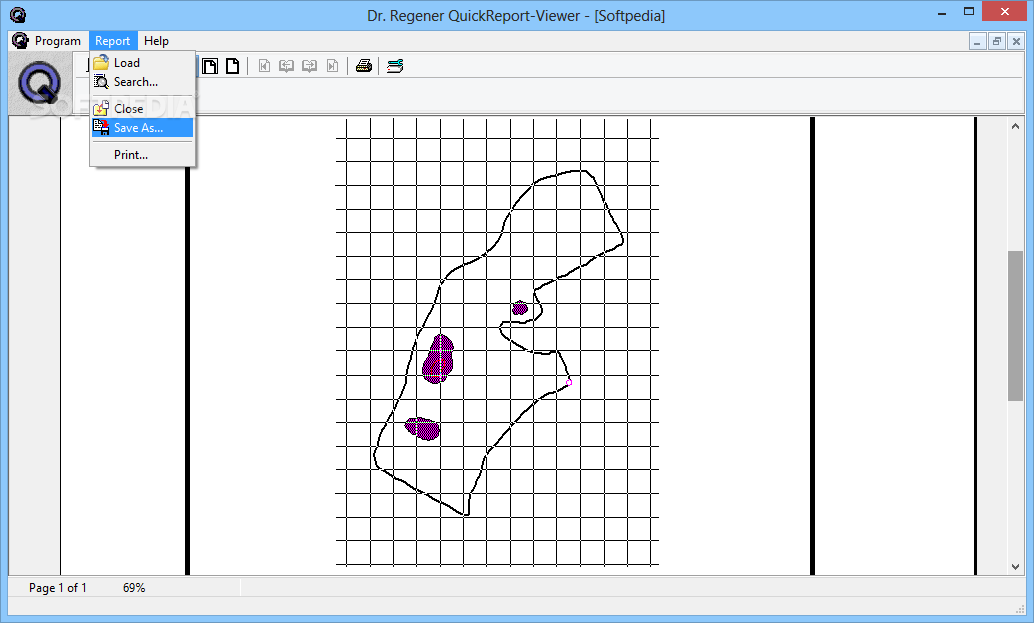This screenshot has width=1034, height=623.
Task: Restore the inner Softpedia document window
Action: 996,42
